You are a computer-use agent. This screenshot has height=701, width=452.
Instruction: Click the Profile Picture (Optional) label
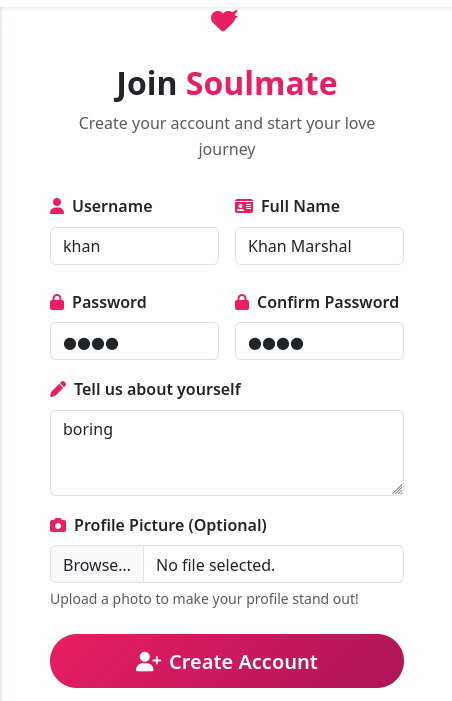[170, 525]
